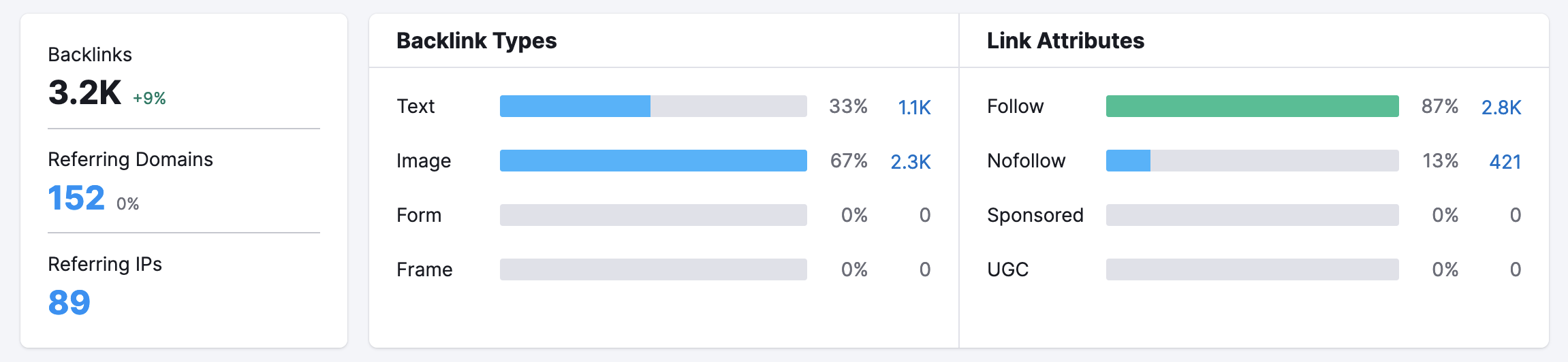Image resolution: width=1568 pixels, height=362 pixels.
Task: Click the Nofollow attribute bar
Action: (1252, 161)
